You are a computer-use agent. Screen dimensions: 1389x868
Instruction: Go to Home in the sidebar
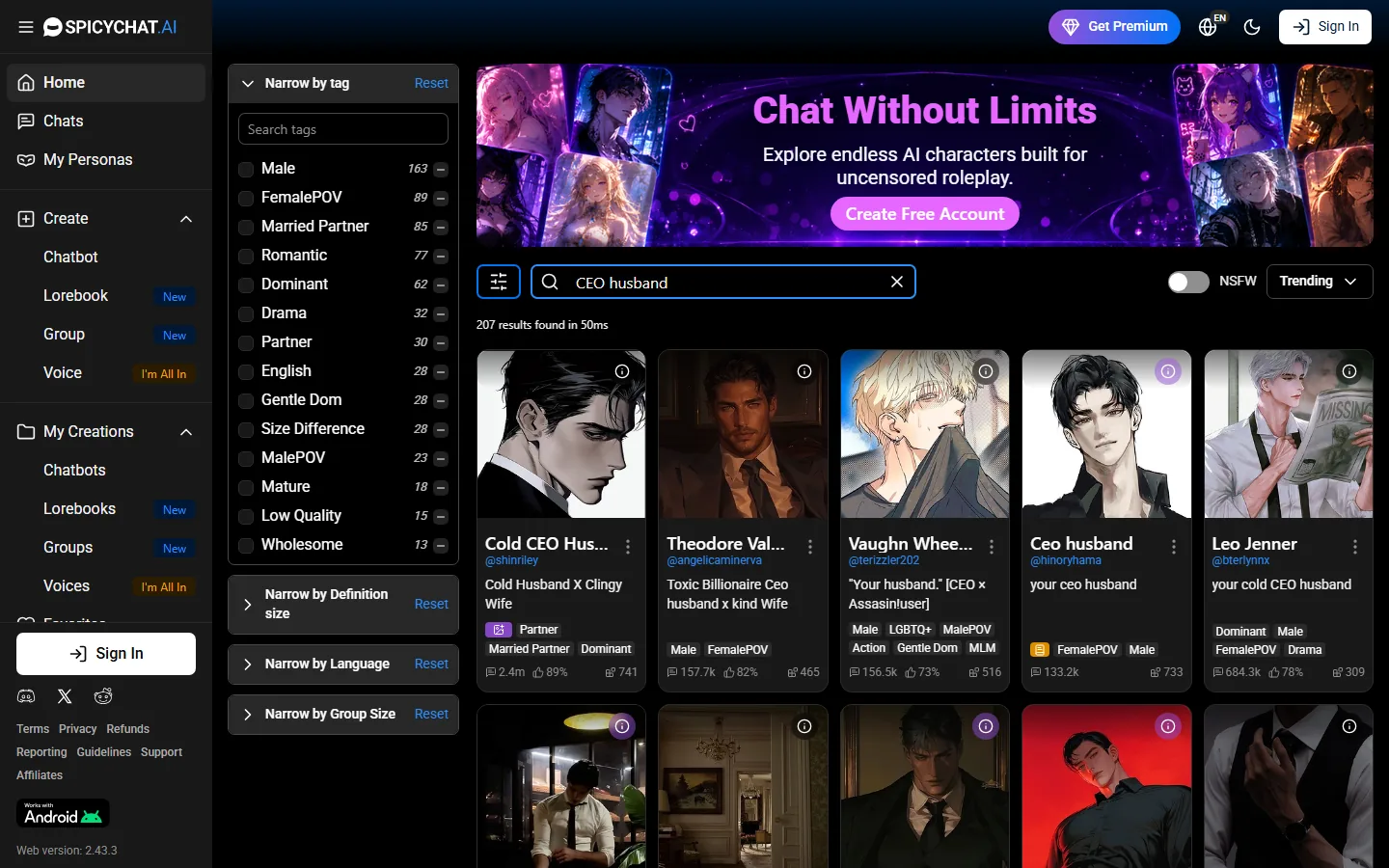106,83
